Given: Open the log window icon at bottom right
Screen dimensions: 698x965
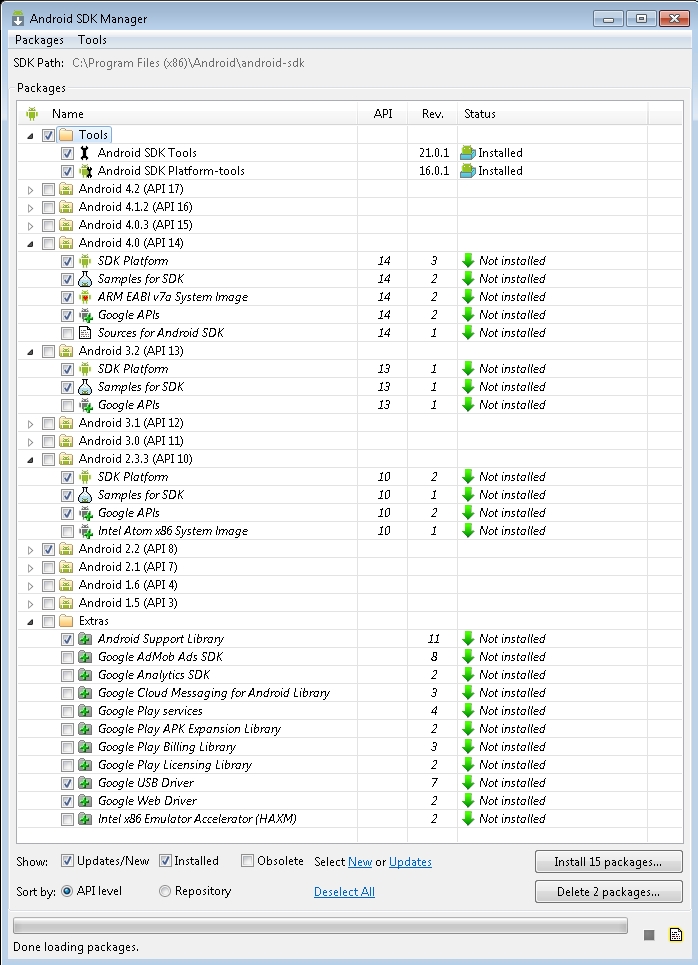Looking at the screenshot, I should (x=675, y=935).
